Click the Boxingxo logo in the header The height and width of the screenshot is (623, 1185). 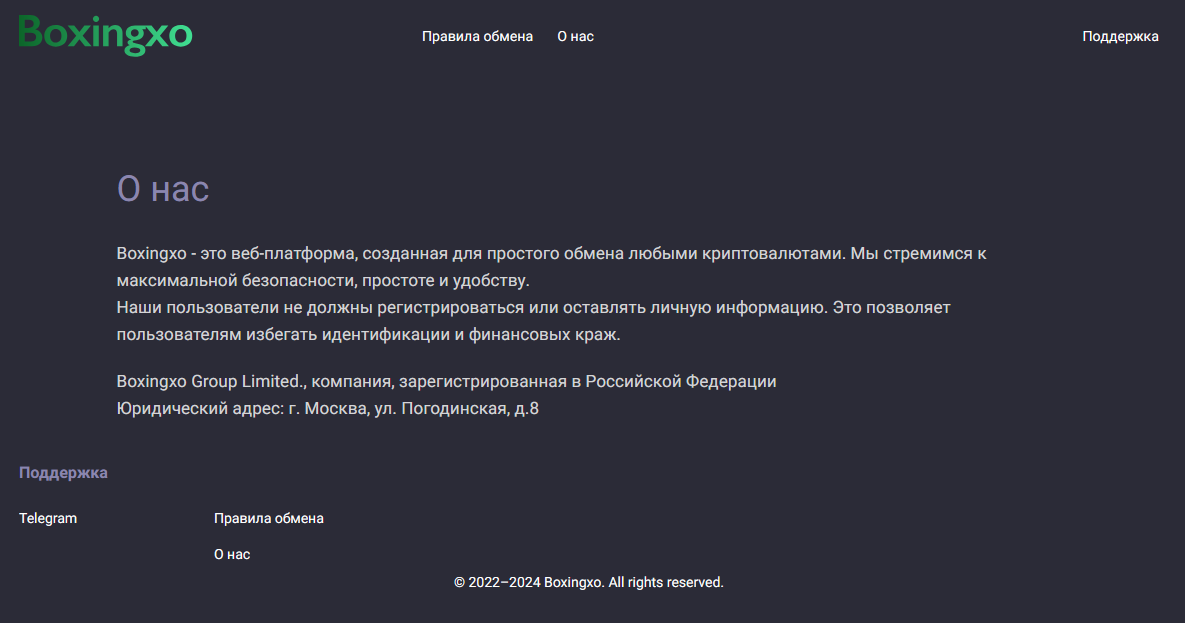pos(105,35)
